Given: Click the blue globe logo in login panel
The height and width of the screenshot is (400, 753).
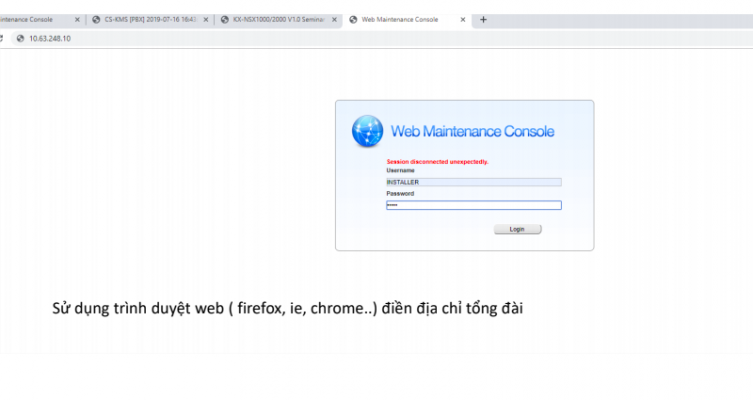Looking at the screenshot, I should pos(367,131).
